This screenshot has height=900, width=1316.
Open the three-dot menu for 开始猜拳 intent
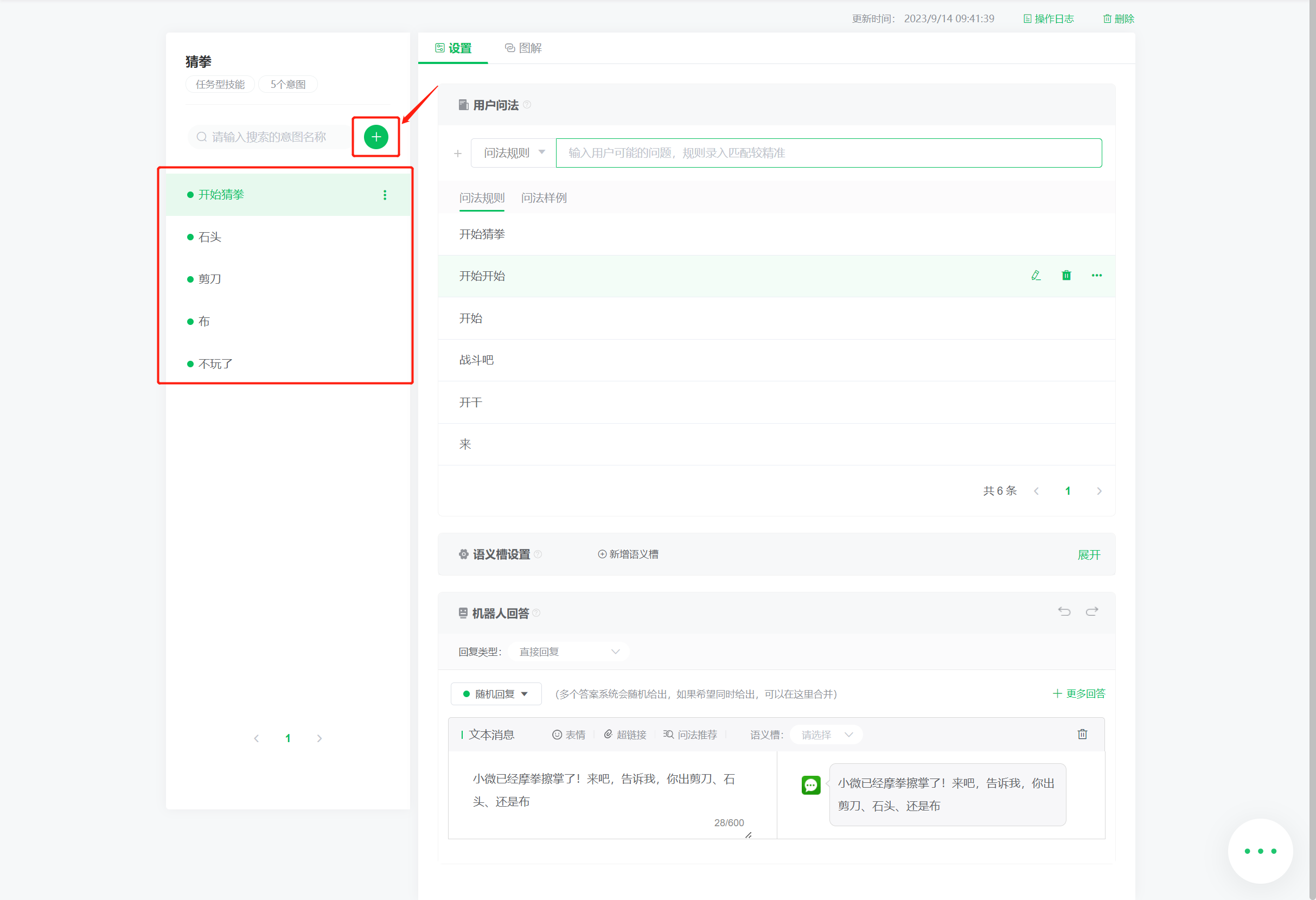tap(385, 195)
